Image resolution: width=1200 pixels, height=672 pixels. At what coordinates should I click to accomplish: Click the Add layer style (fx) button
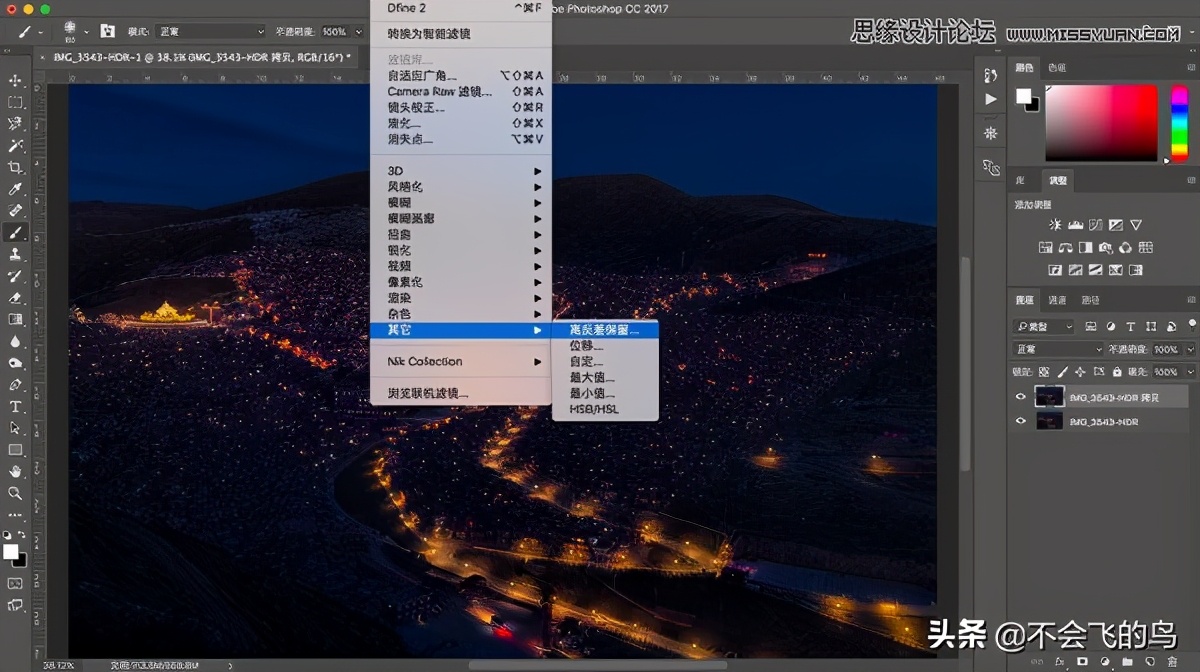tap(1059, 661)
